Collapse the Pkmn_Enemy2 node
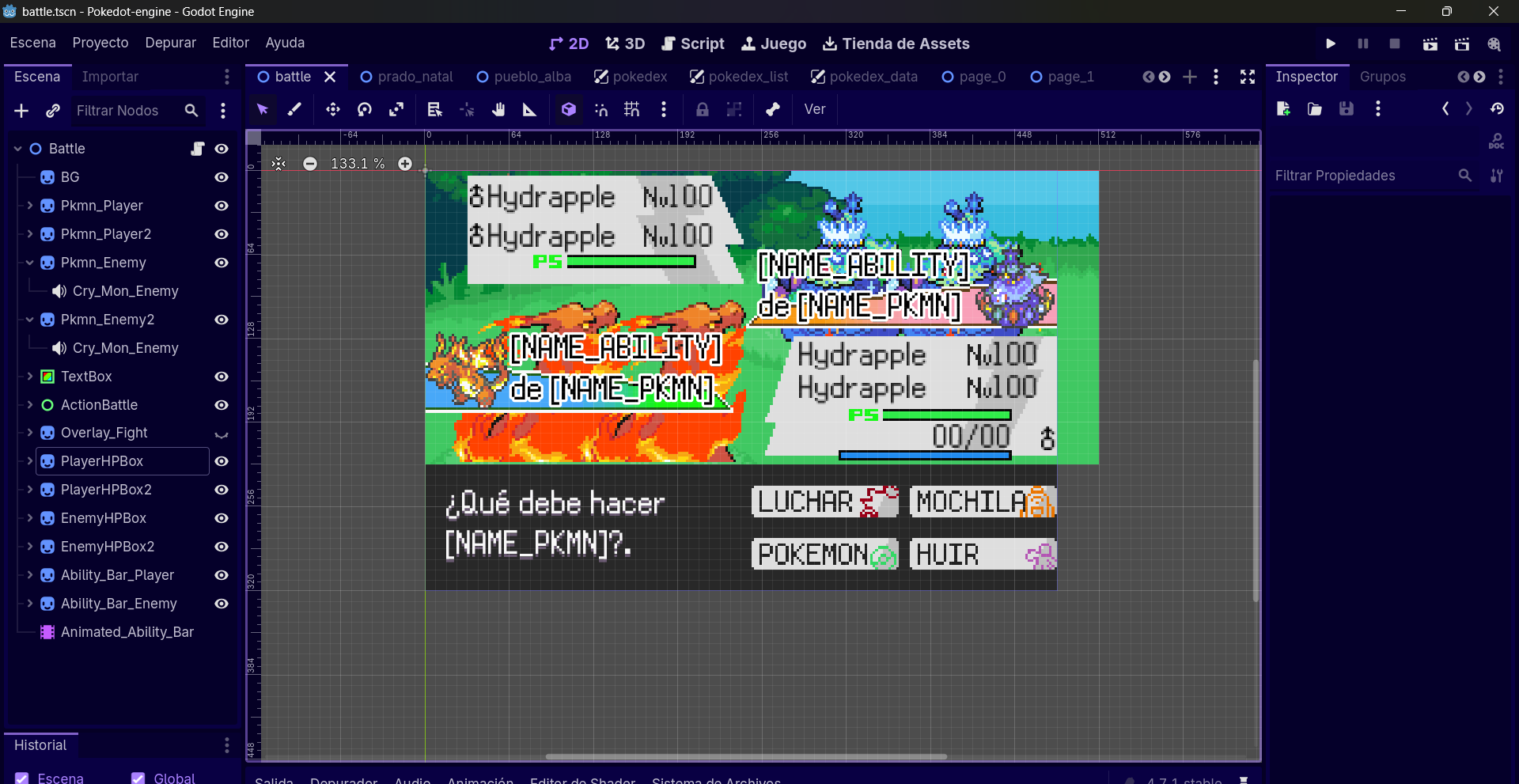 (x=30, y=320)
